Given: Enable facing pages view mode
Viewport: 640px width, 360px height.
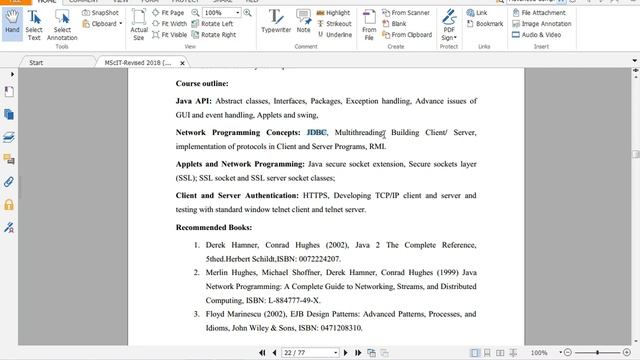Looking at the screenshot, I should (500, 353).
